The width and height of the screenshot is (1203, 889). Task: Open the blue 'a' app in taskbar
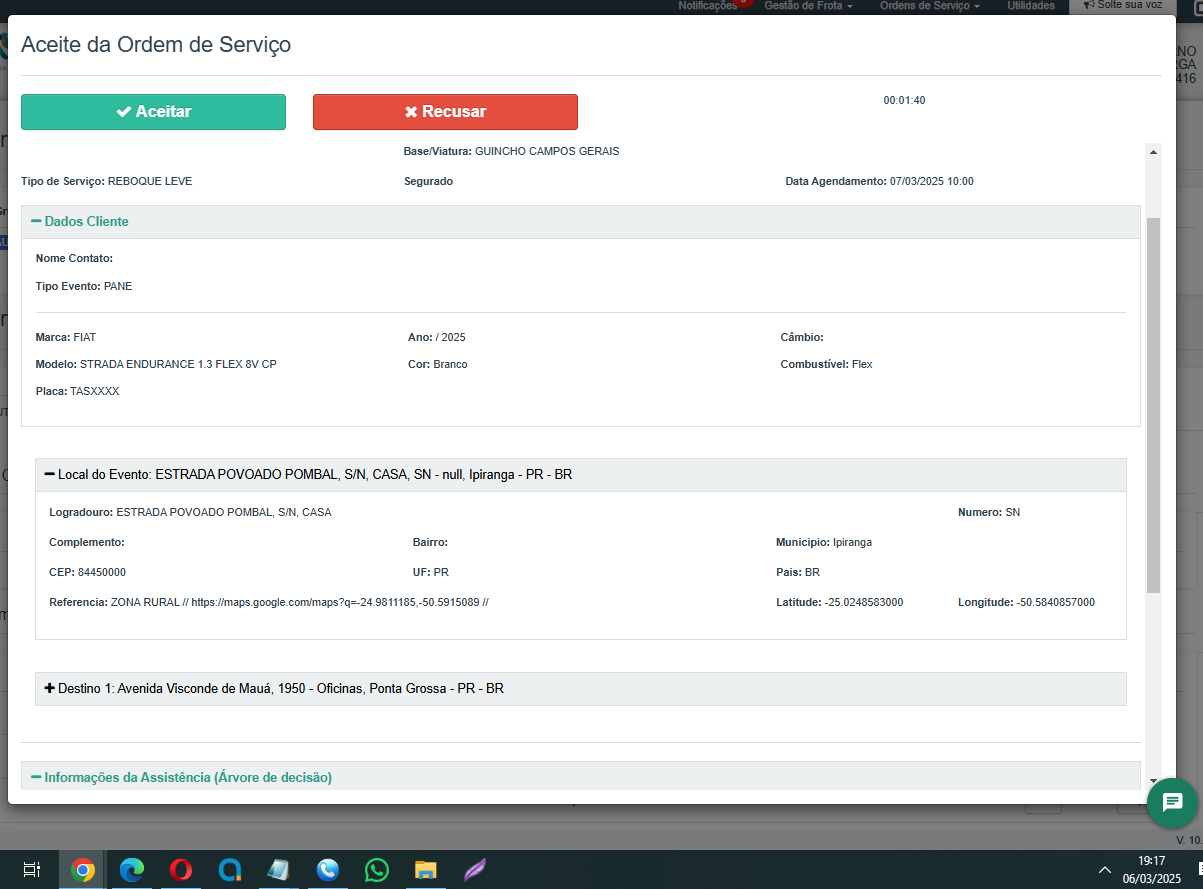click(230, 870)
